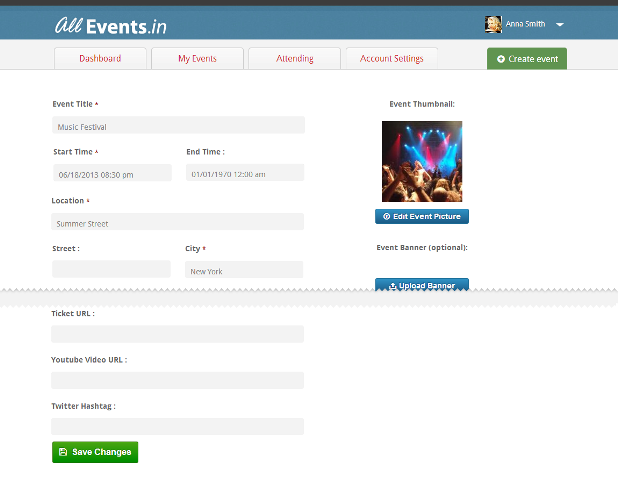Click the City field with New York

[x=244, y=269]
